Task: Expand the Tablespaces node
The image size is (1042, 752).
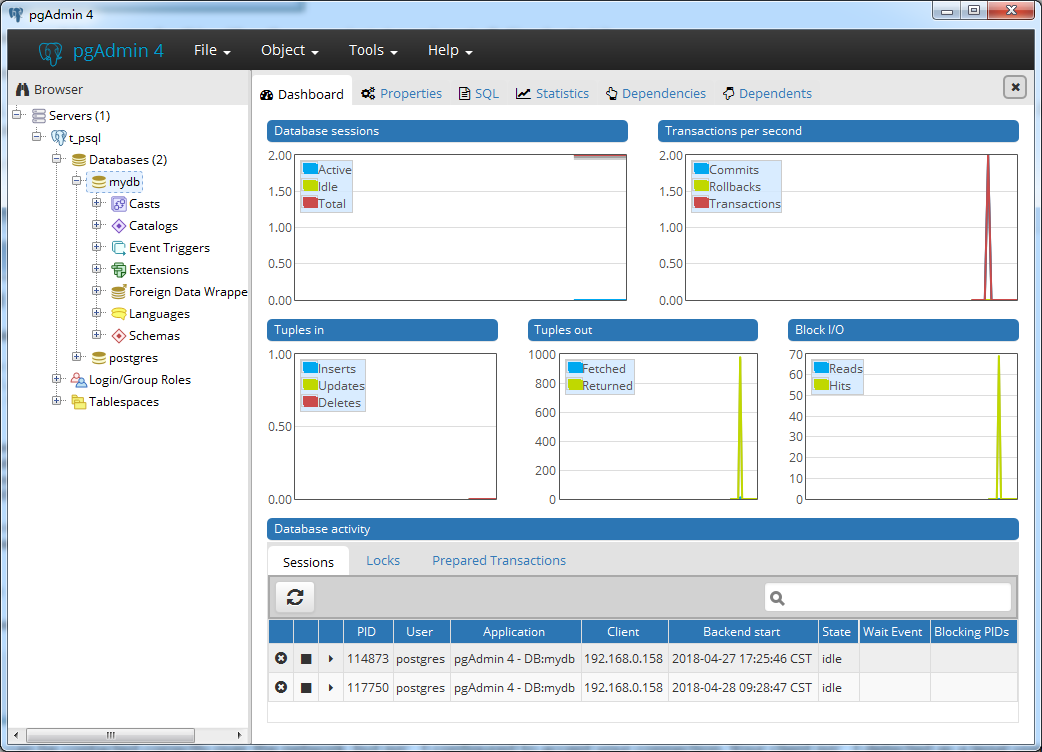Action: (56, 401)
